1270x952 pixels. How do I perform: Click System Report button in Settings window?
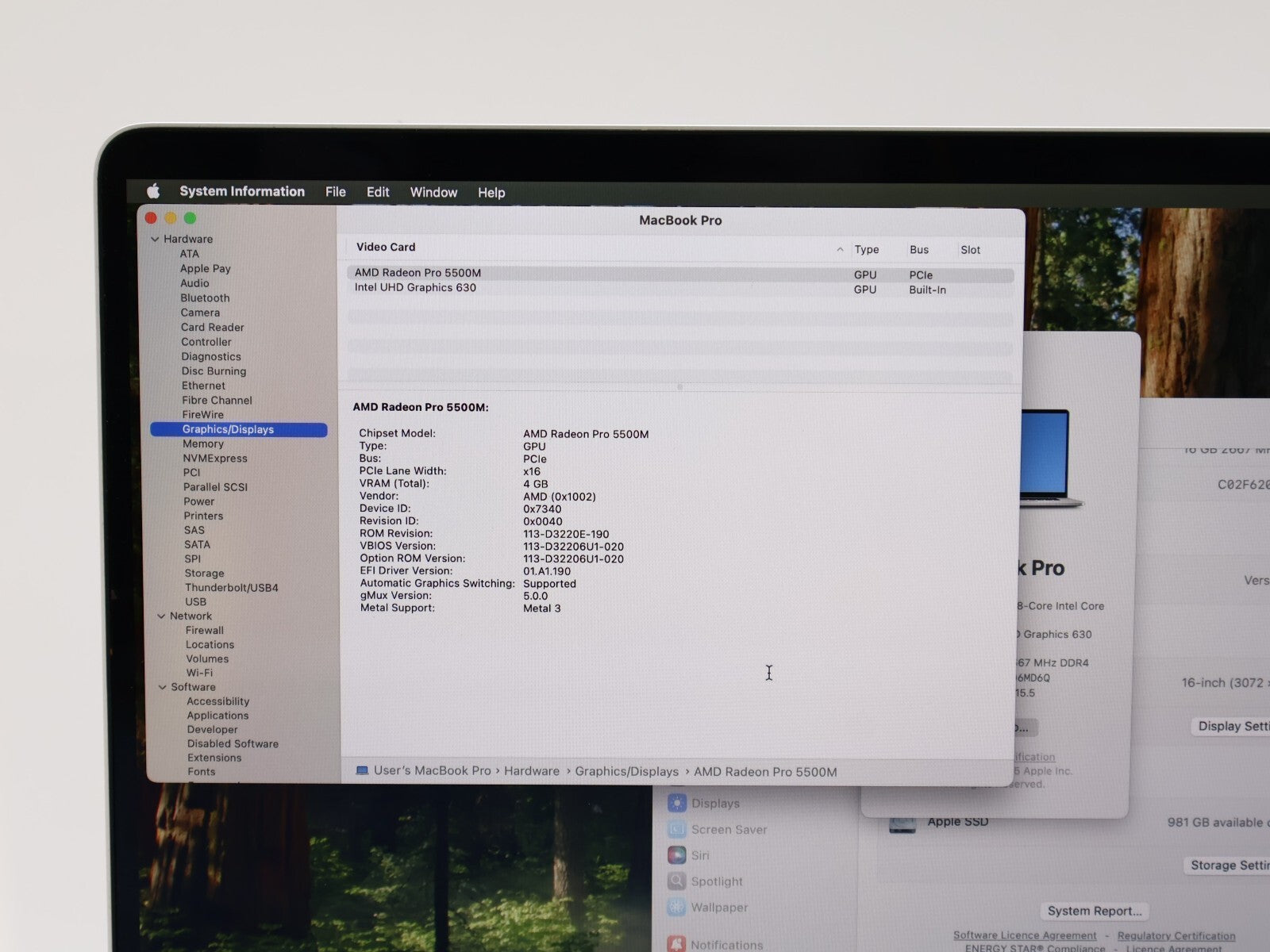click(1095, 911)
